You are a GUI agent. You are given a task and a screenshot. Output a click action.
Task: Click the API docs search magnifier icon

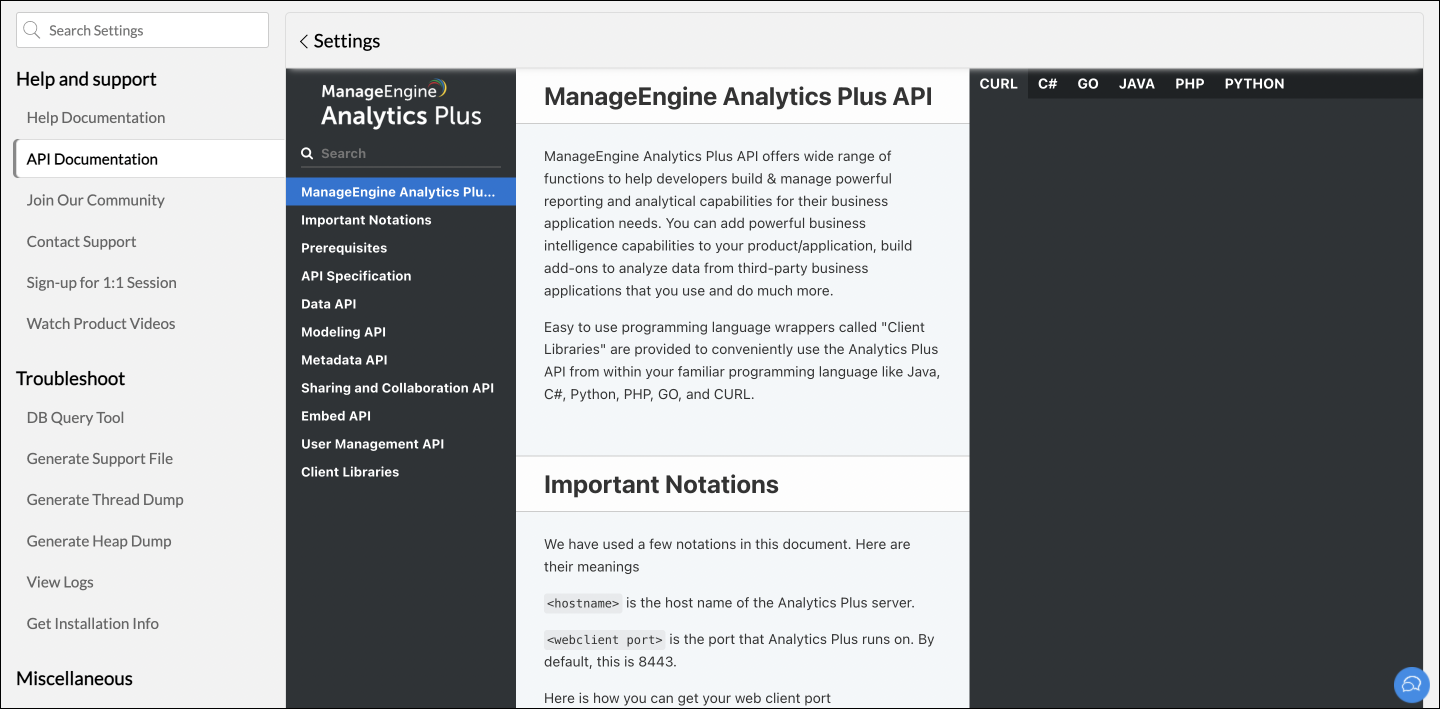[308, 154]
